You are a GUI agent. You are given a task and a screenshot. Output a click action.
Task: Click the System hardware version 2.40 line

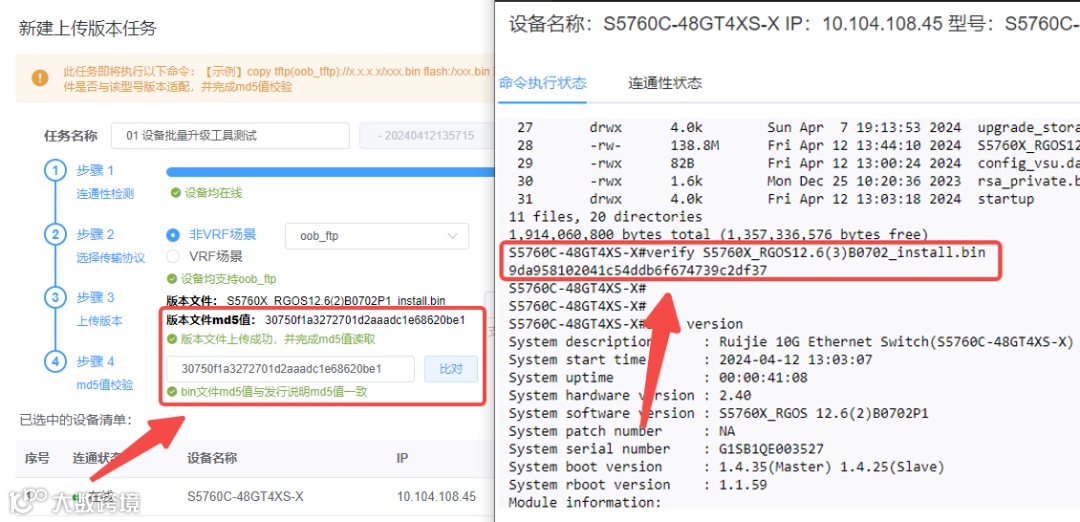(x=630, y=395)
